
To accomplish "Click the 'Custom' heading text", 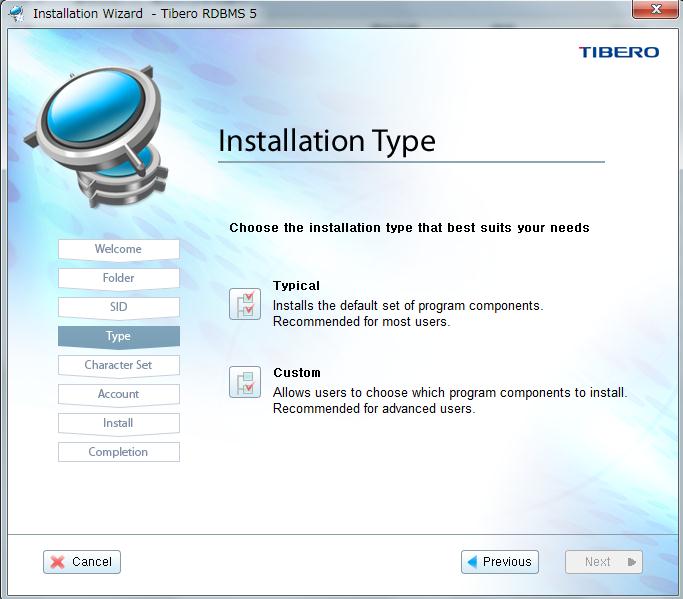I will (x=297, y=373).
